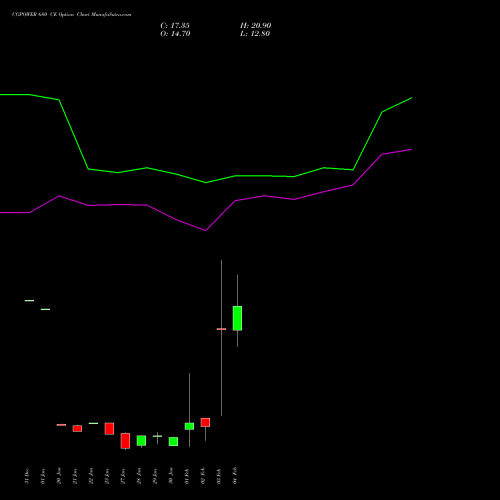Select the '04 Feb' date axis label
500x500 pixels.
[x=235, y=476]
